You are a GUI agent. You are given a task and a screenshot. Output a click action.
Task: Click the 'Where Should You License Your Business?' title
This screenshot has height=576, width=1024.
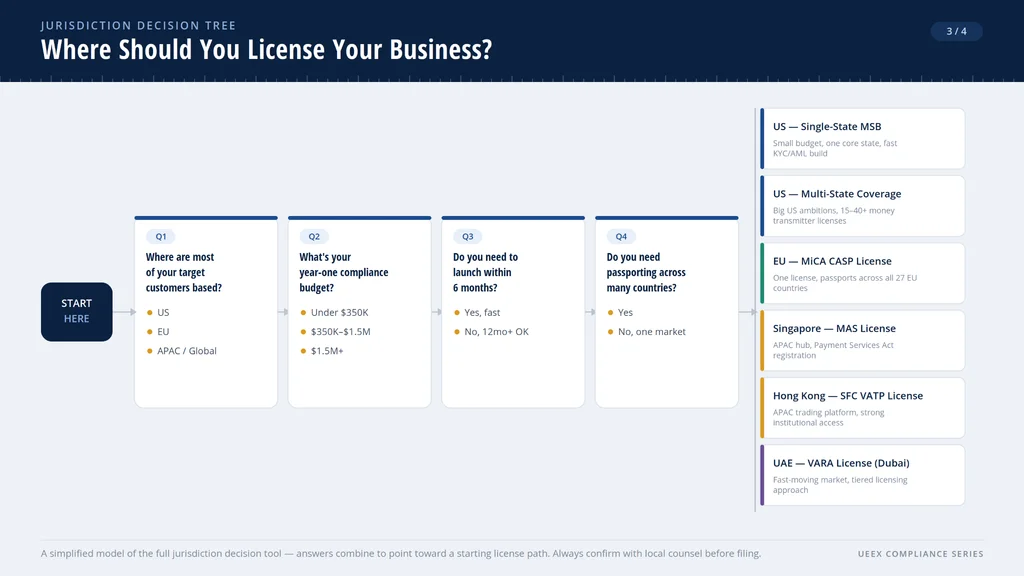click(266, 50)
